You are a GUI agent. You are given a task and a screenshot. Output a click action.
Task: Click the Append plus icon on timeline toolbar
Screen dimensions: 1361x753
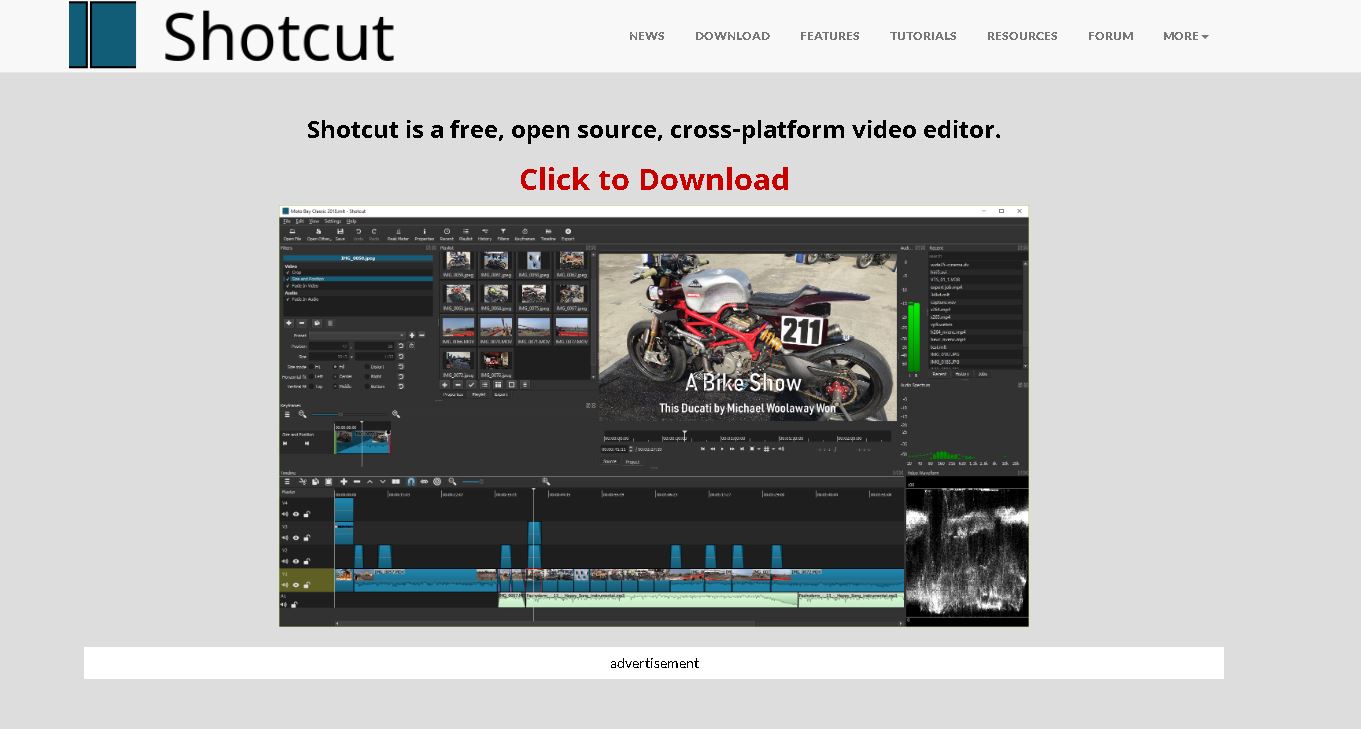tap(343, 481)
